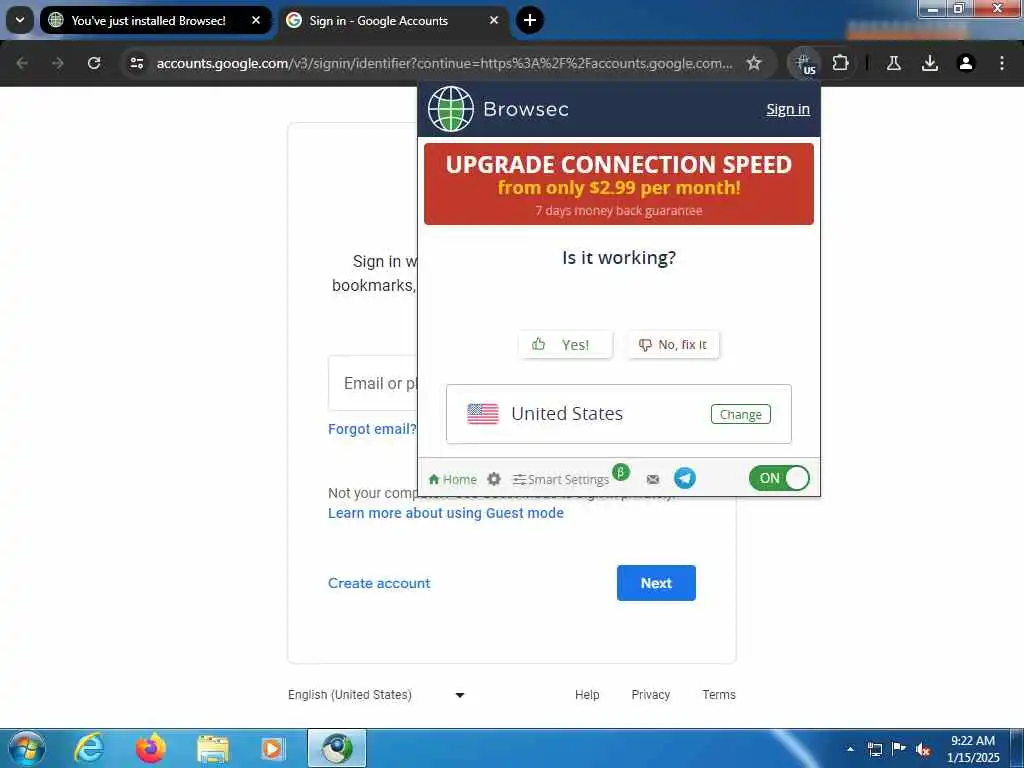Open Chrome Labs flask icon
Viewport: 1024px width, 768px height.
click(893, 63)
